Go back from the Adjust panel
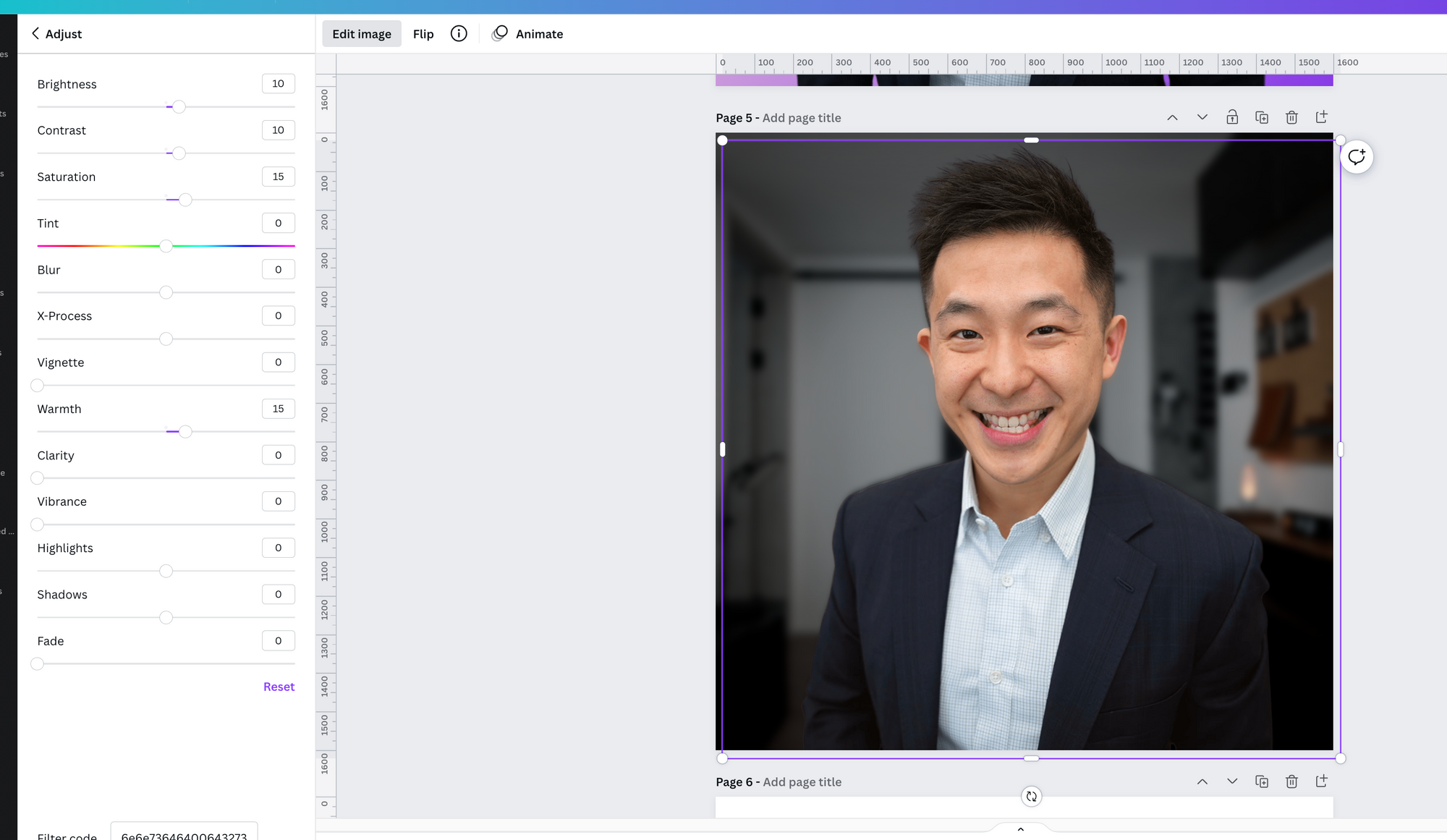The width and height of the screenshot is (1447, 840). (x=35, y=33)
